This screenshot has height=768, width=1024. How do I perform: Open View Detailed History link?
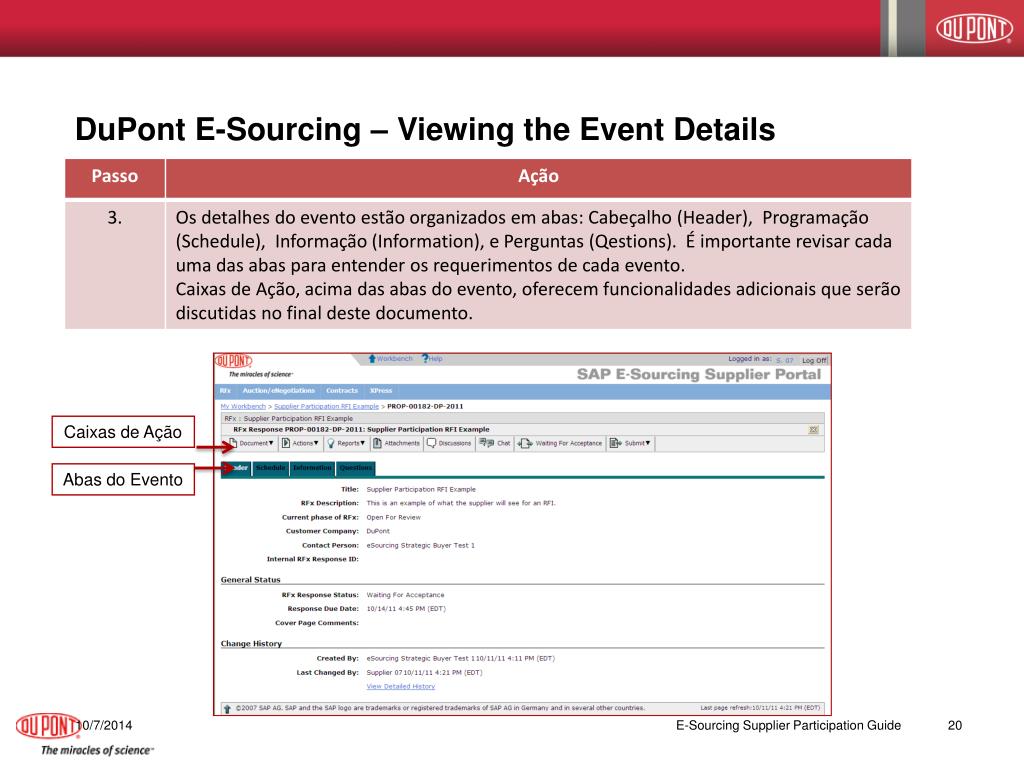(x=400, y=686)
